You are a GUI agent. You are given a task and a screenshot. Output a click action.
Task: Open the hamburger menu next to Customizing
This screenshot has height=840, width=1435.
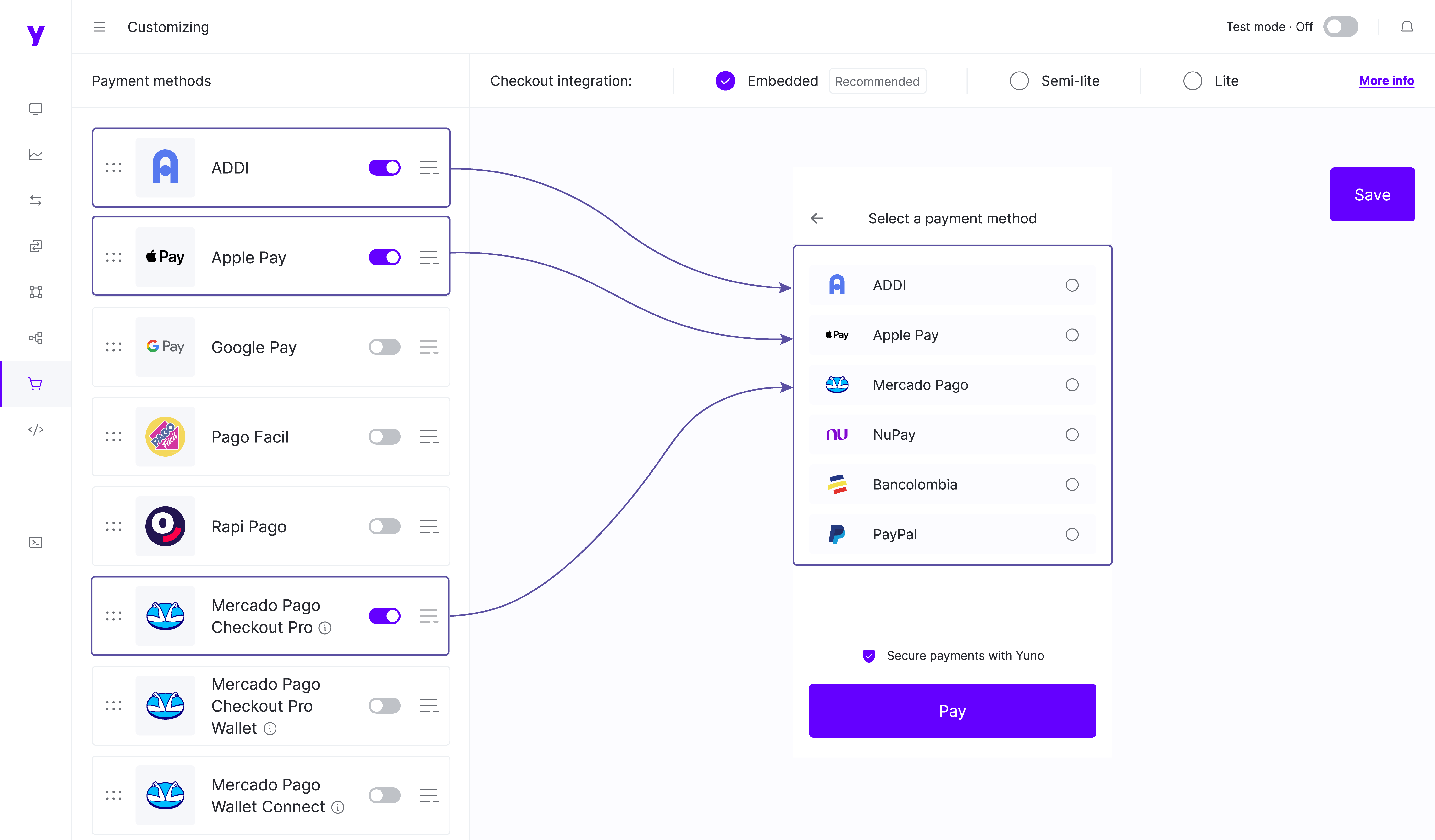(100, 27)
